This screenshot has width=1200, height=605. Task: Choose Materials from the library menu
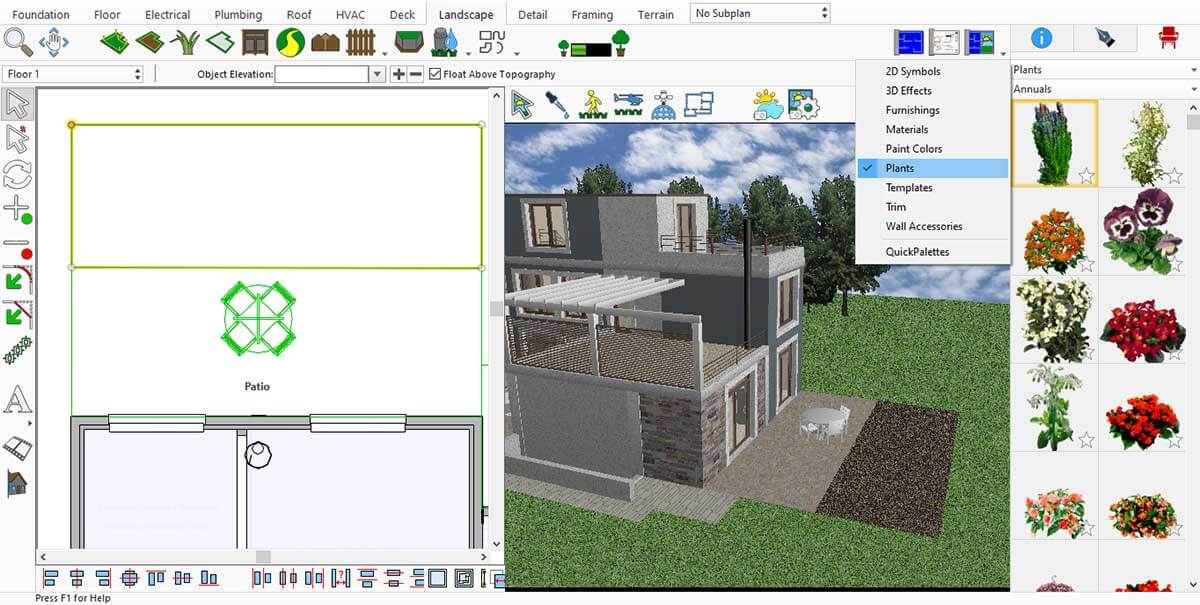point(906,130)
